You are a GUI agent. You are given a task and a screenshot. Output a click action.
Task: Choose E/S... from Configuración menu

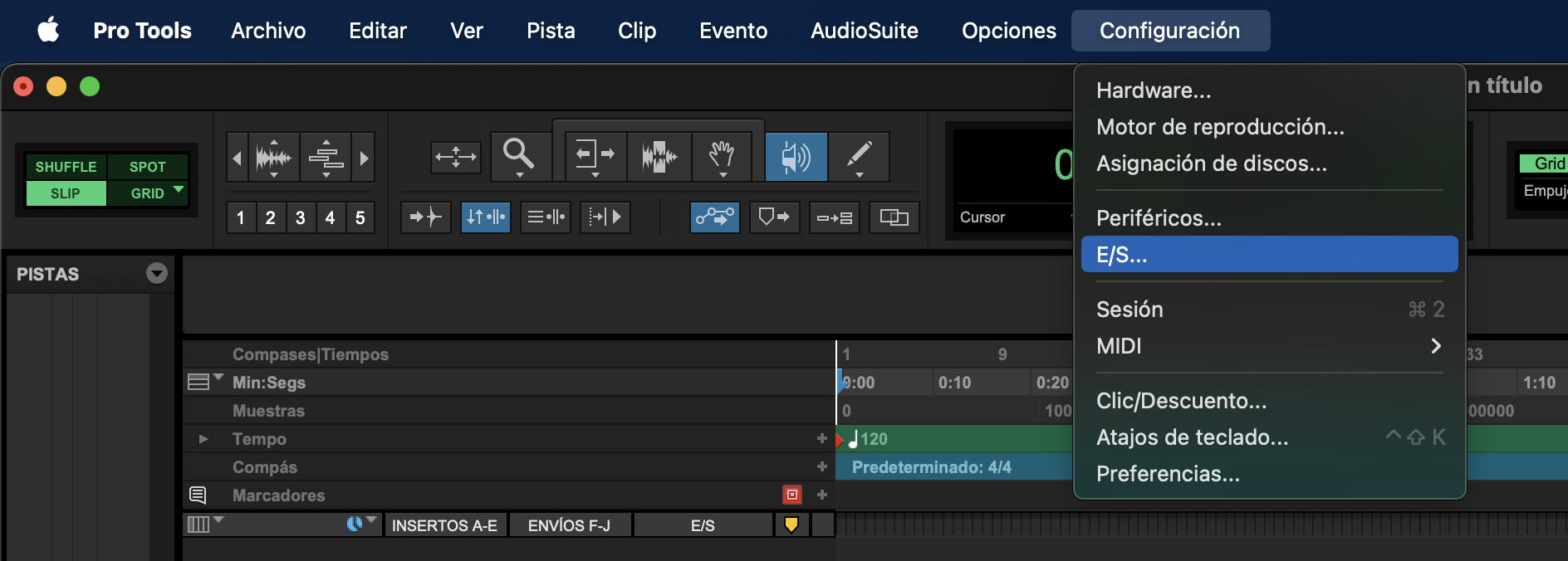pos(1268,255)
